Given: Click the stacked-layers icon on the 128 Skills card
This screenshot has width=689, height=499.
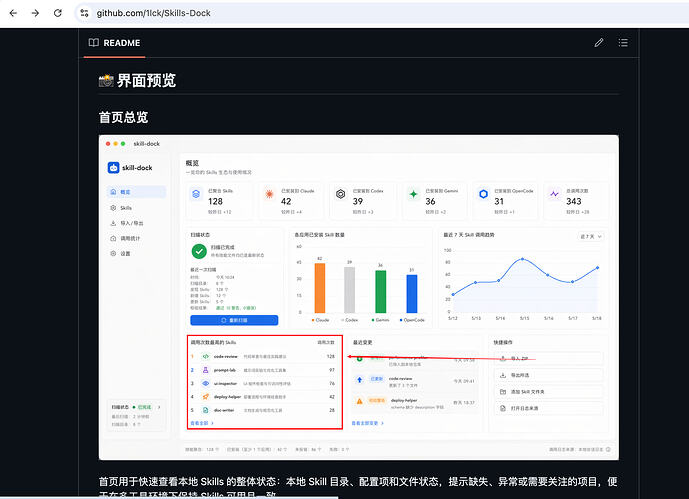Looking at the screenshot, I should [196, 194].
